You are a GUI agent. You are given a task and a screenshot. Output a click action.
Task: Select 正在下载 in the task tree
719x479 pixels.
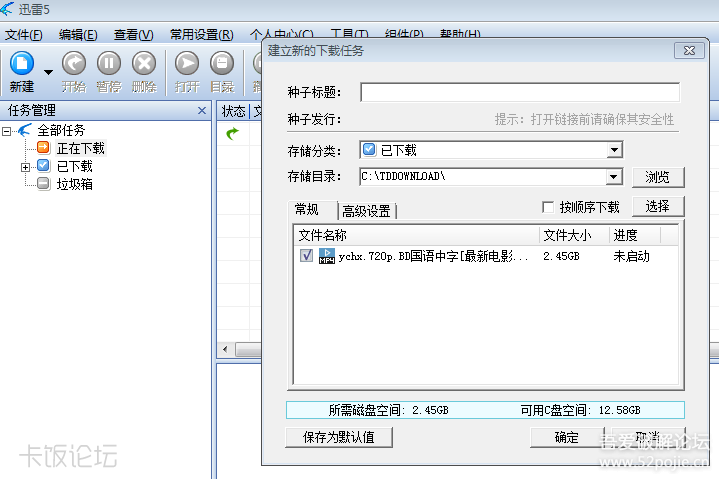tap(80, 148)
